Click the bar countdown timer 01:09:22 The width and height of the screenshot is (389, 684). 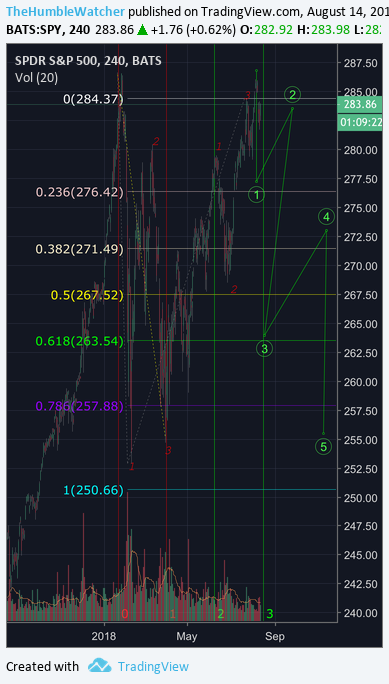pos(360,122)
